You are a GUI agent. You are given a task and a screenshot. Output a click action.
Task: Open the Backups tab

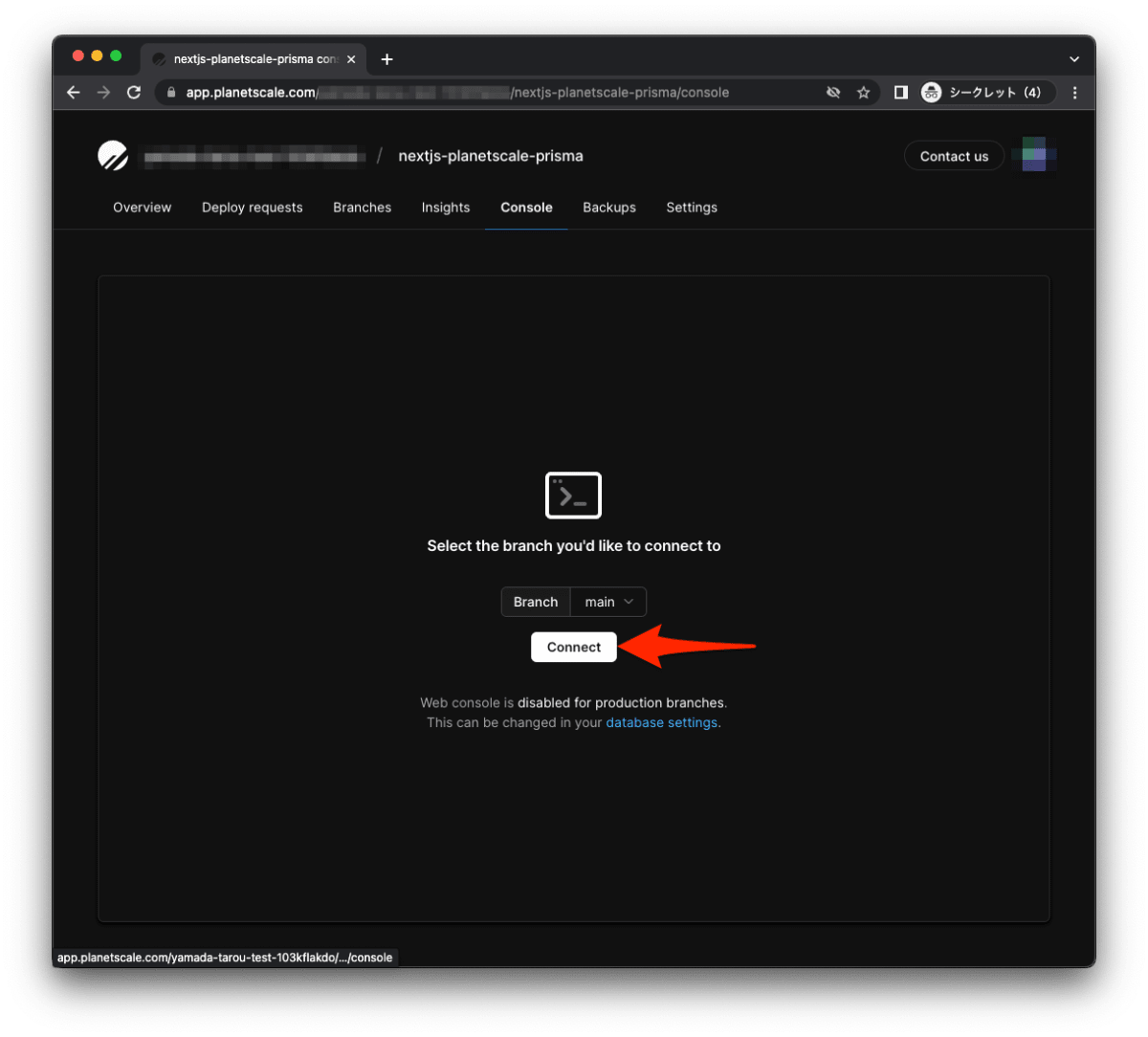pyautogui.click(x=609, y=208)
